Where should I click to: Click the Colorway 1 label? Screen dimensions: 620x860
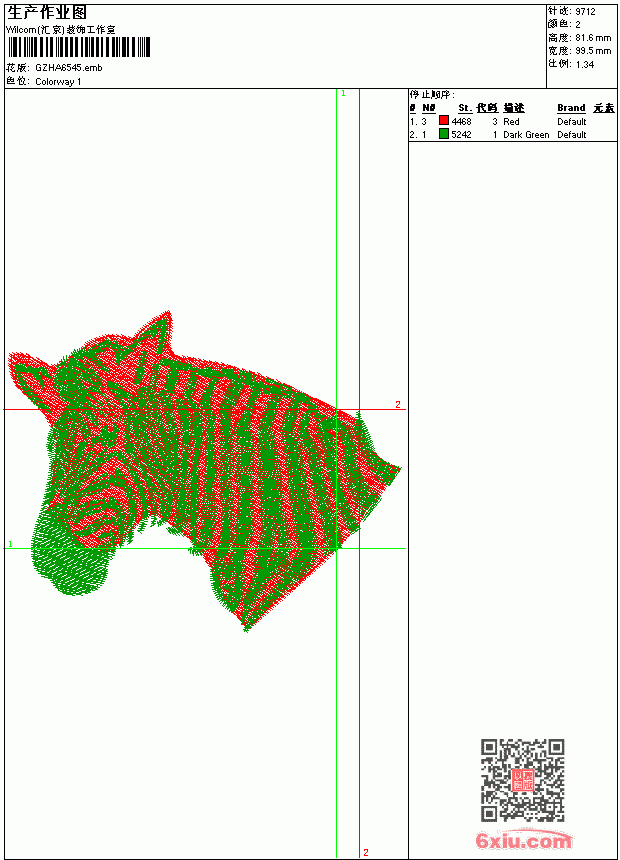coord(58,82)
